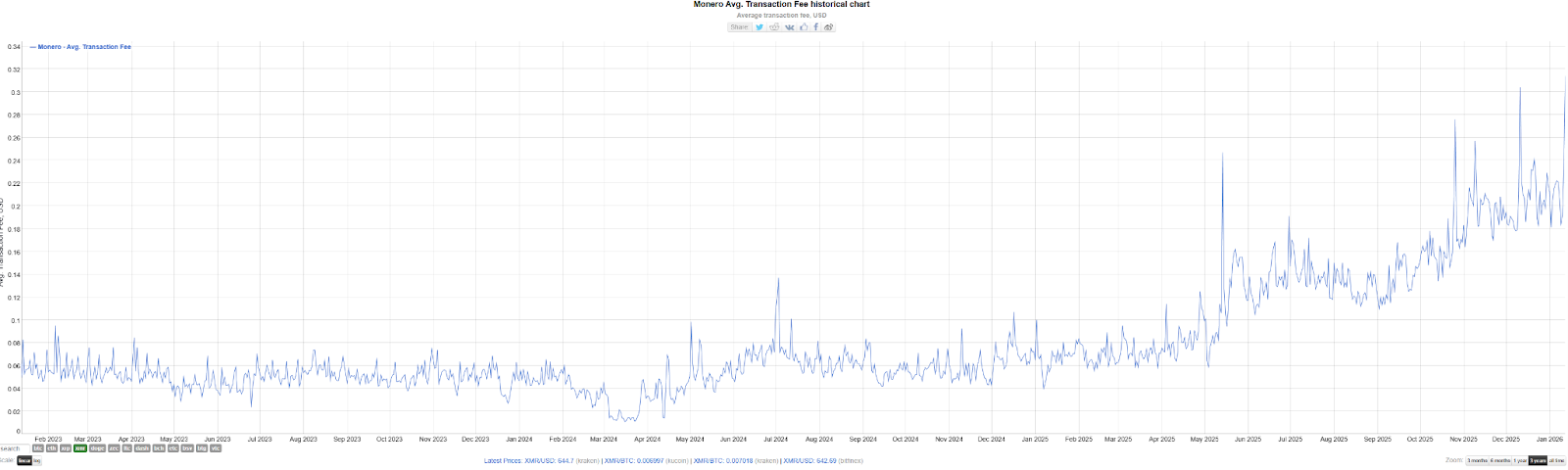Select the dash coin tag
The width and height of the screenshot is (1568, 470).
(142, 448)
